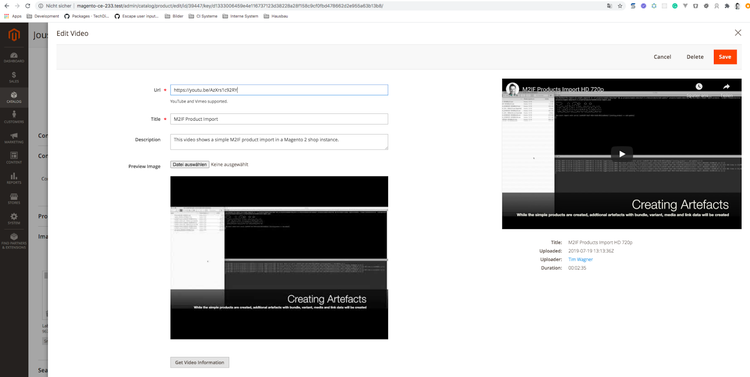
Task: Click the browser forward arrow
Action: (17, 6)
